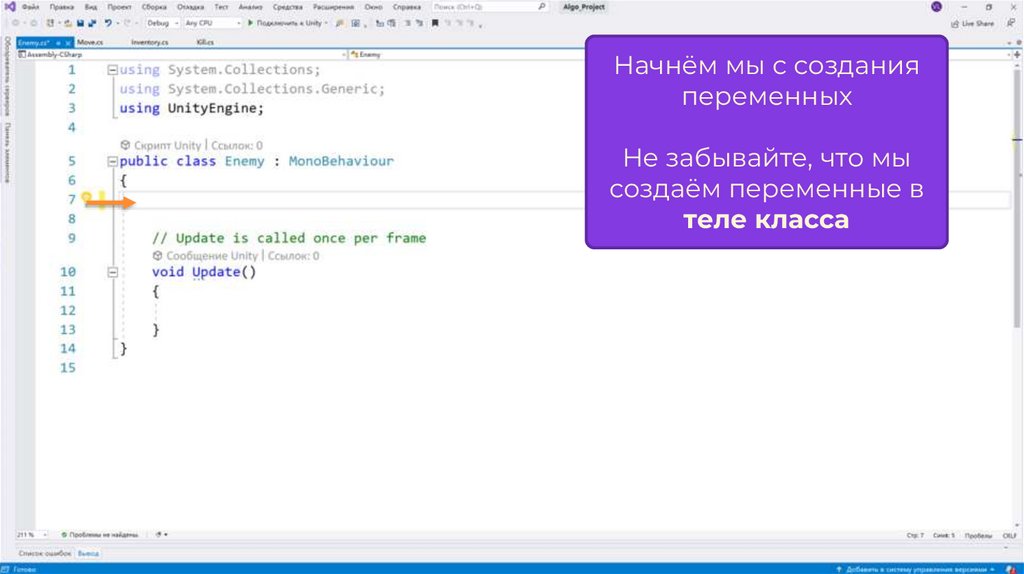Collapse the Enemy class code block
Image resolution: width=1024 pixels, height=574 pixels.
coord(112,161)
